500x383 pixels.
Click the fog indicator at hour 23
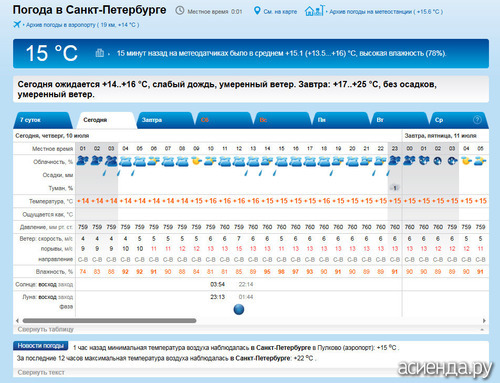click(395, 188)
